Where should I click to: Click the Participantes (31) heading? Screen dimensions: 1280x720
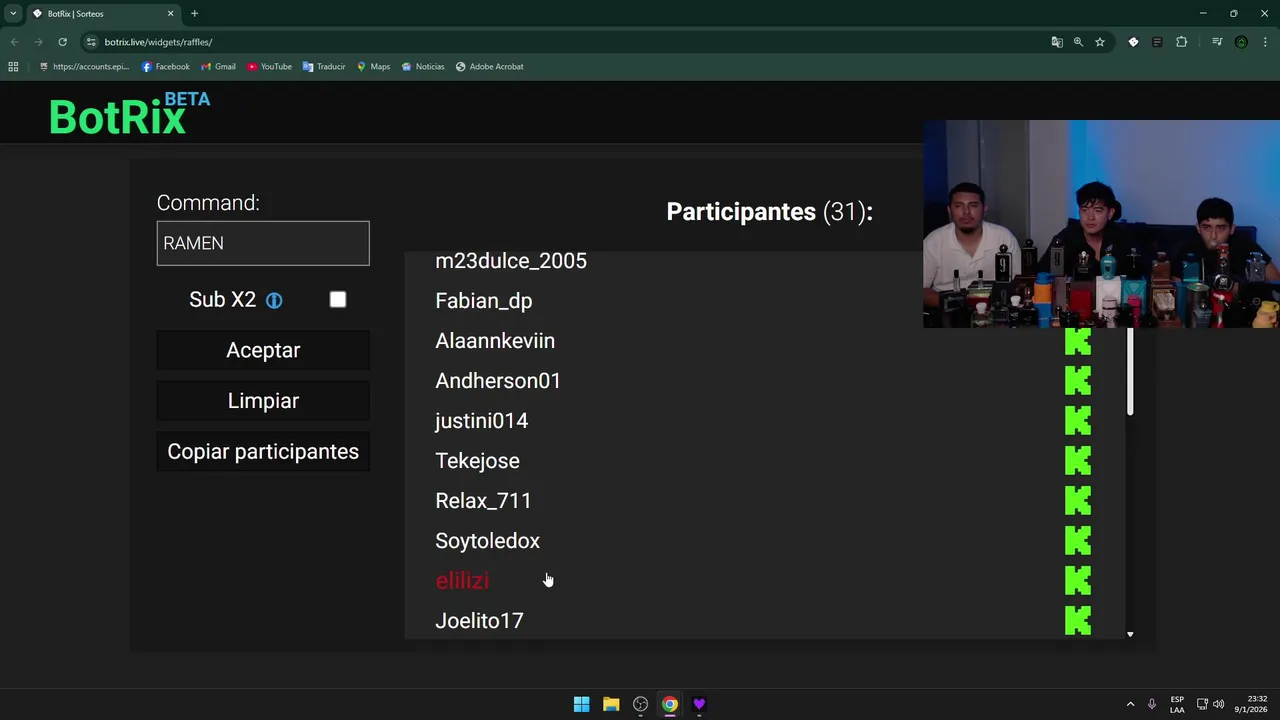coord(769,212)
